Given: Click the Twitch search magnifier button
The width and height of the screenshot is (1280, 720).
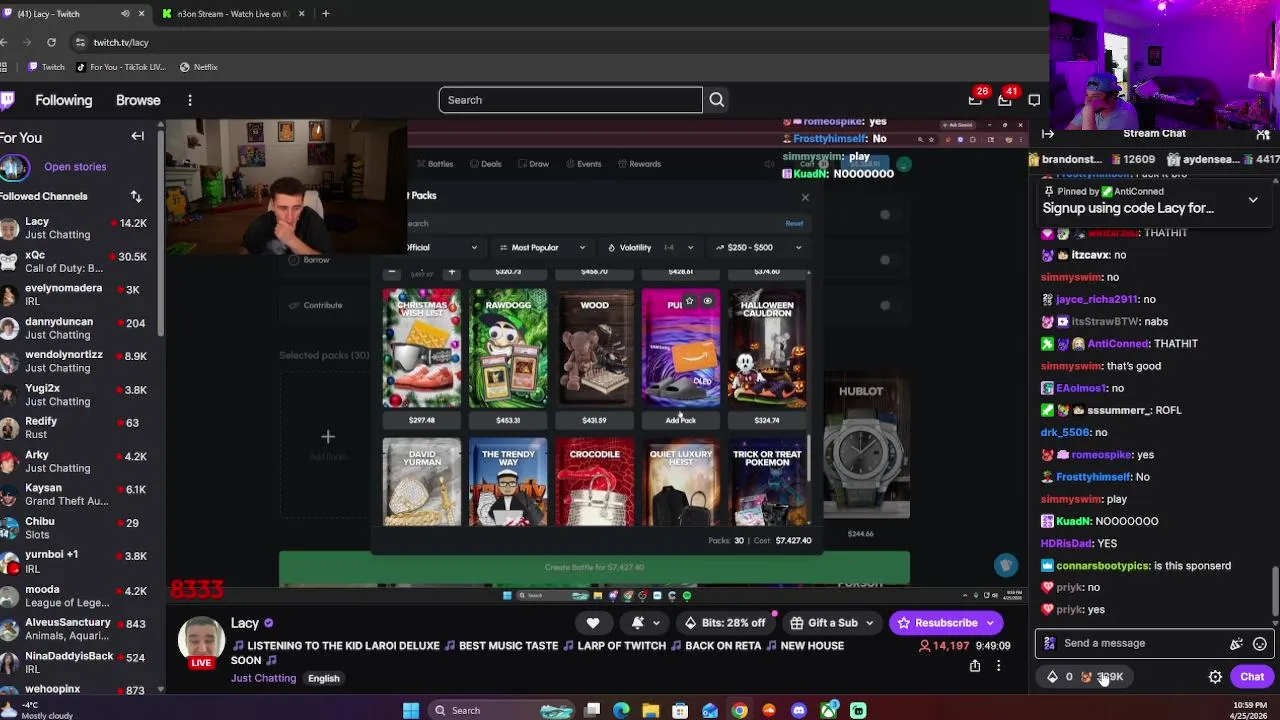Looking at the screenshot, I should (x=717, y=100).
